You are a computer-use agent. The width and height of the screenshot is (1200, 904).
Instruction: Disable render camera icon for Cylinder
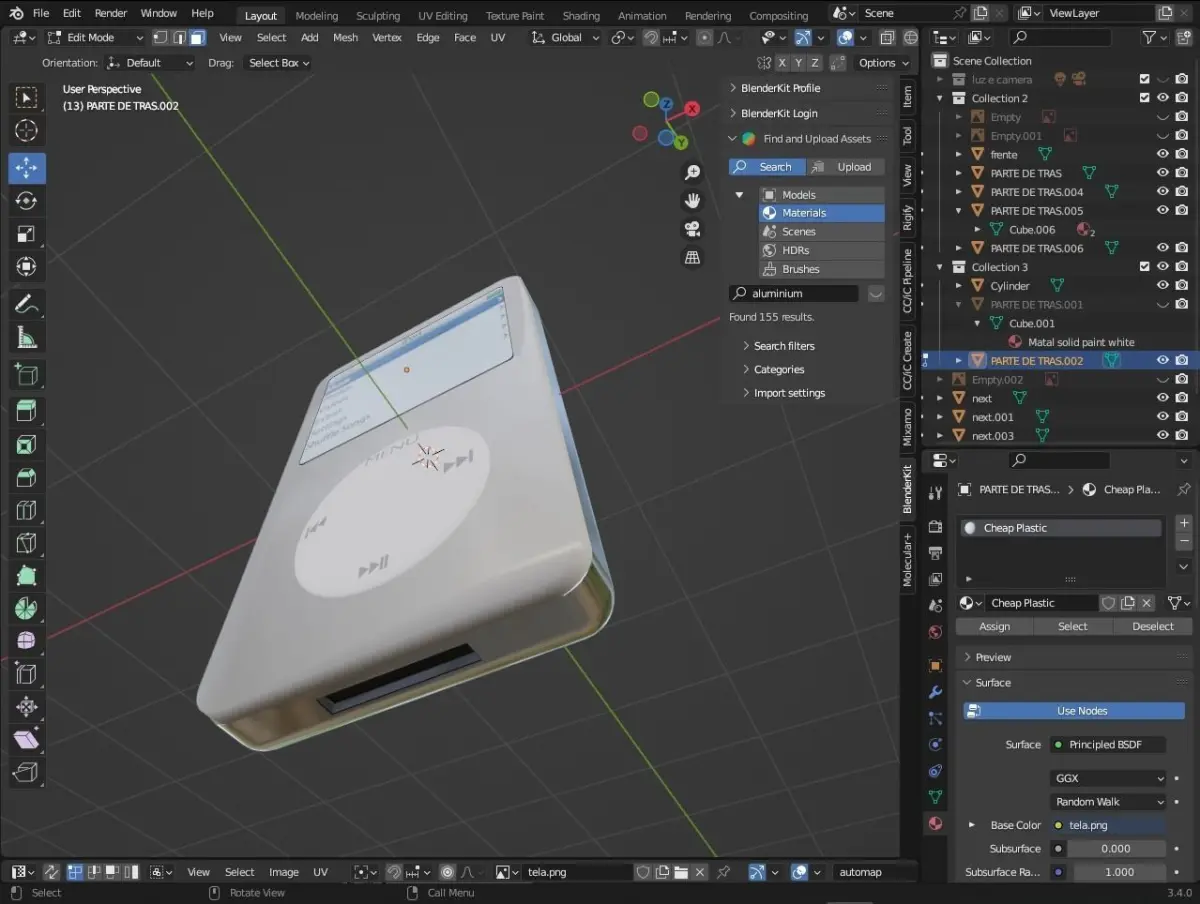click(x=1182, y=285)
